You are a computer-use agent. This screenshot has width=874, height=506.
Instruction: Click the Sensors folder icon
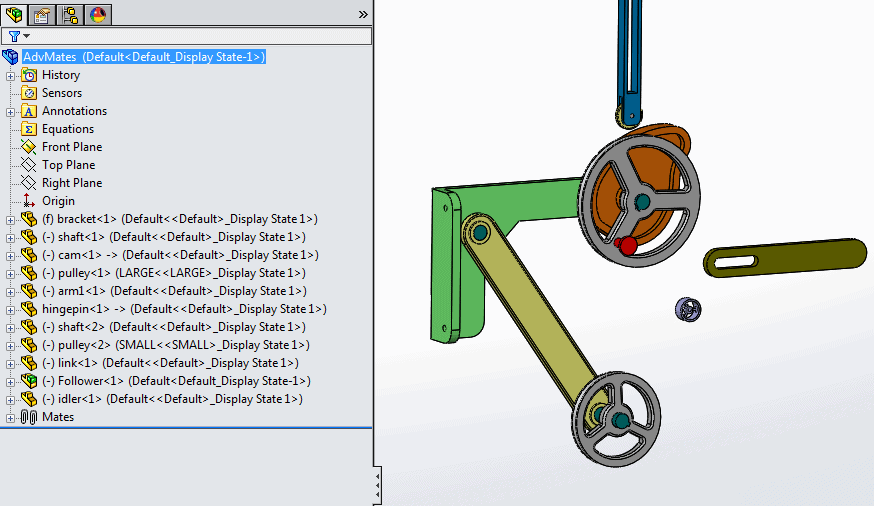click(x=29, y=93)
